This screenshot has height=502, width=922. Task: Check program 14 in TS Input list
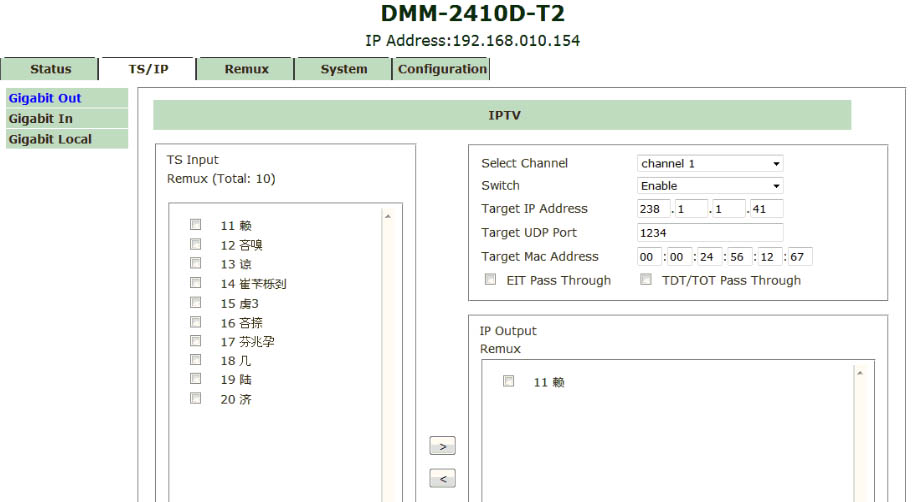tap(195, 283)
